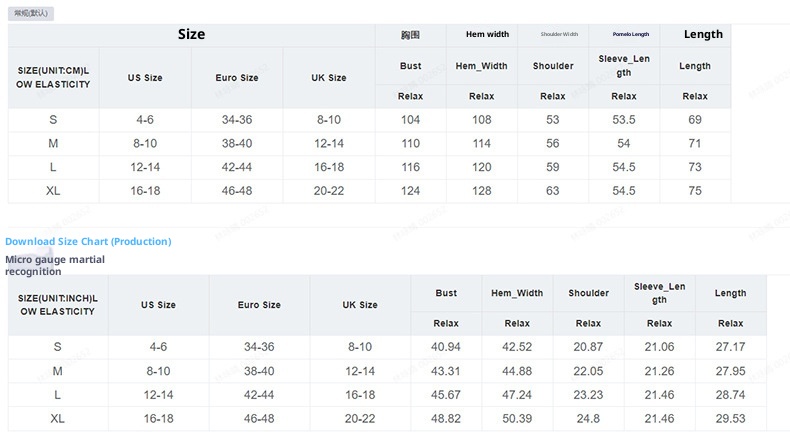The height and width of the screenshot is (447, 790).
Task: Click the sleeve length value 21.06 cell
Action: coord(659,347)
